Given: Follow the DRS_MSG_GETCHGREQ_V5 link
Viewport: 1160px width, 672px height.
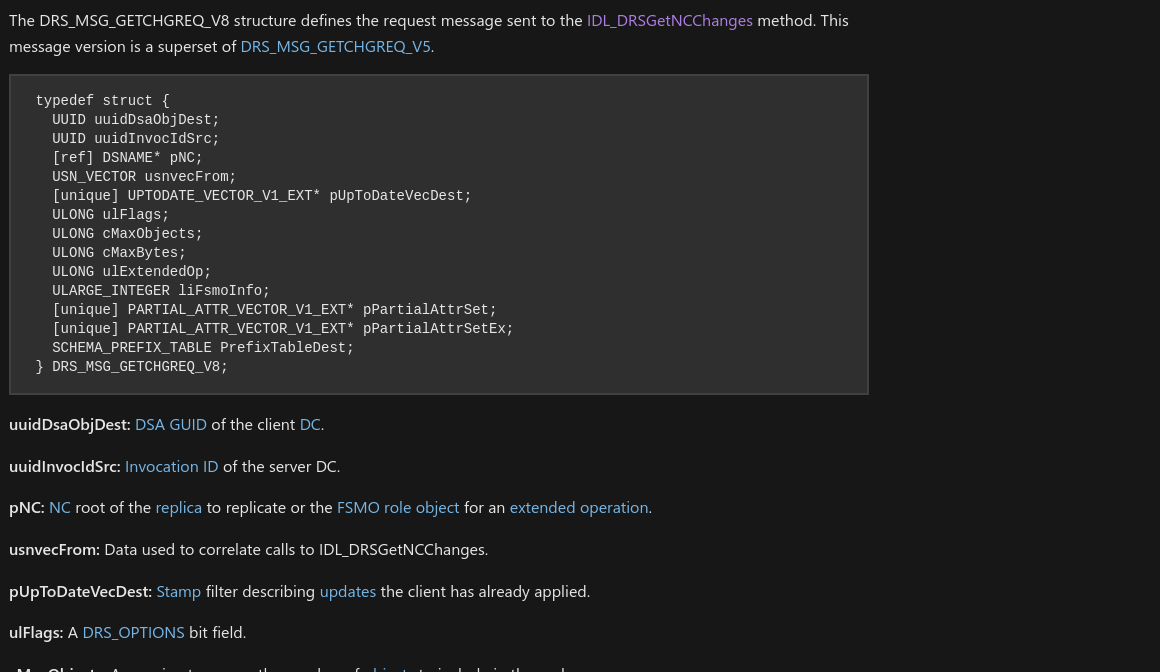Looking at the screenshot, I should coord(335,46).
